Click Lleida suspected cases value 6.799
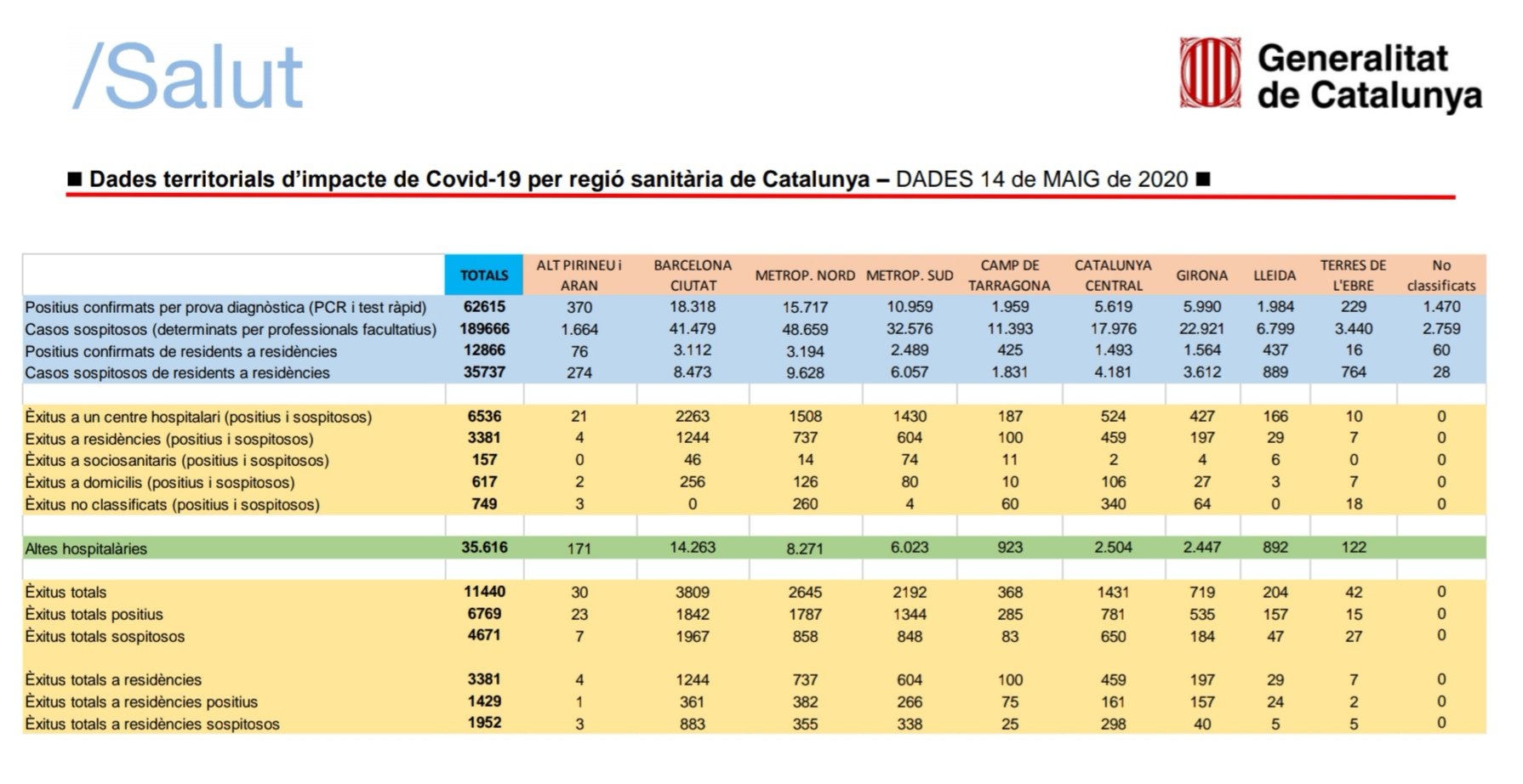 click(1275, 328)
